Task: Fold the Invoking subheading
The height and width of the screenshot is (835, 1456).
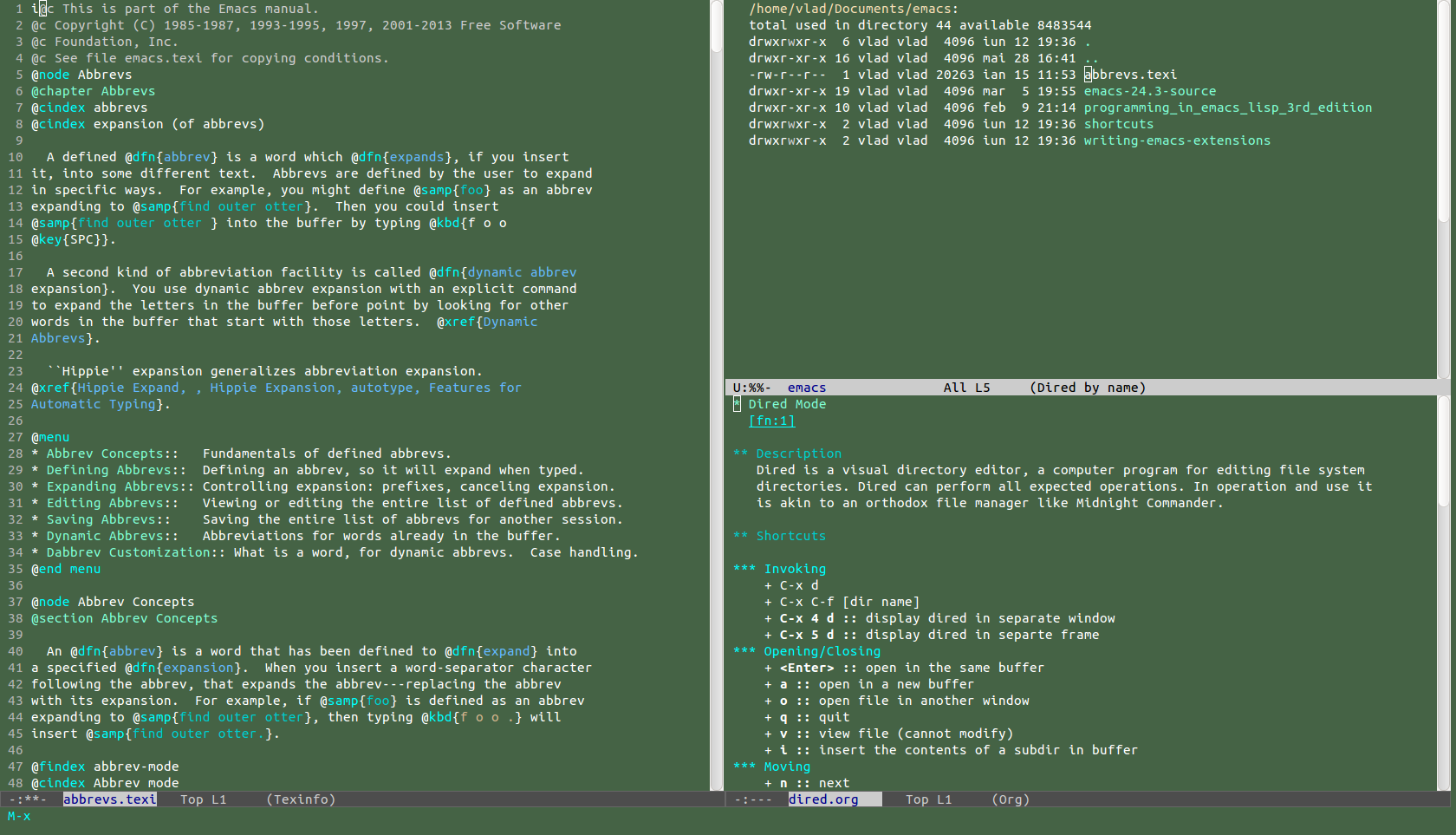Action: tap(779, 569)
